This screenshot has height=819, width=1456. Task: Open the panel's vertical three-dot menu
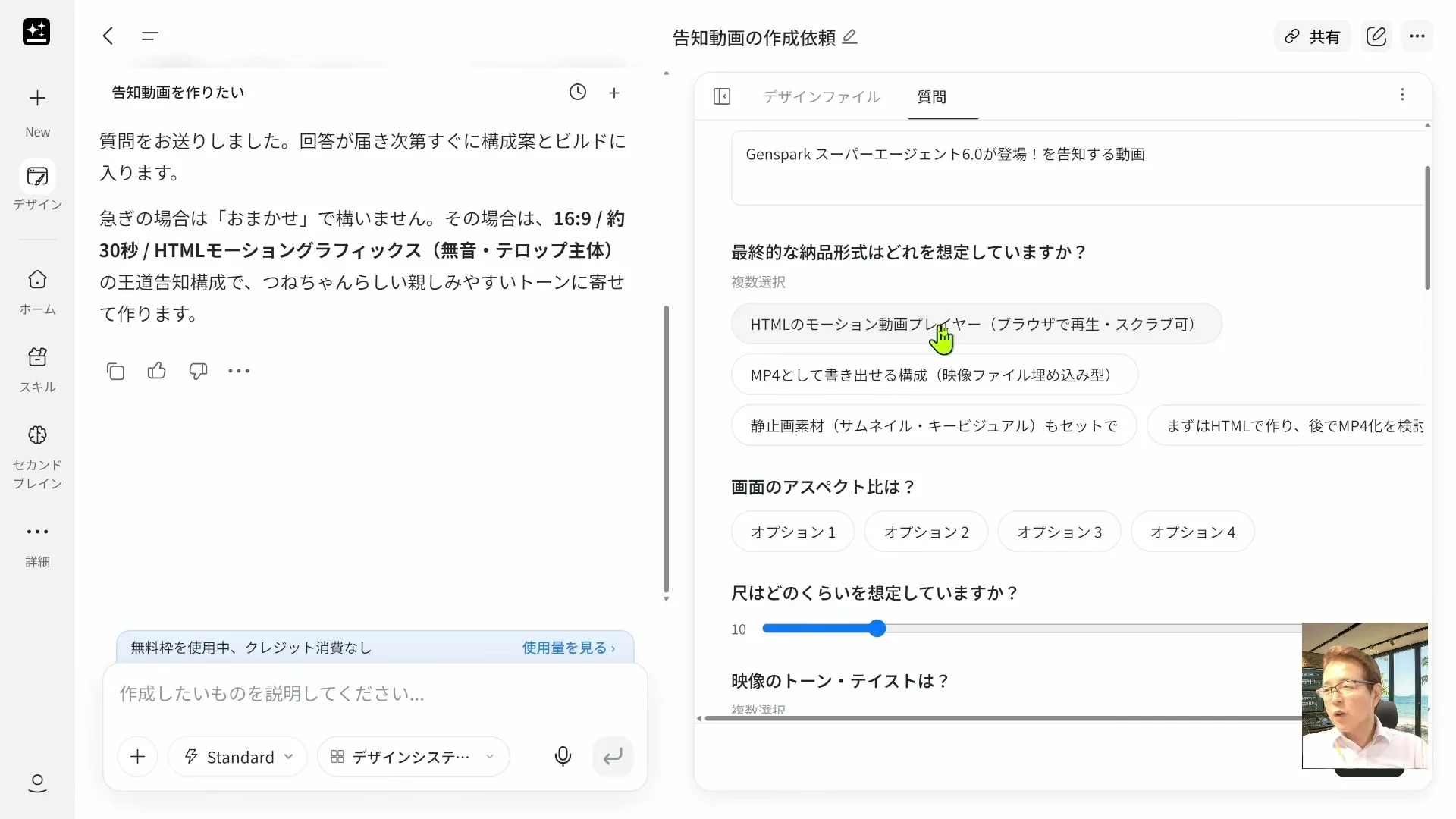click(x=1402, y=95)
